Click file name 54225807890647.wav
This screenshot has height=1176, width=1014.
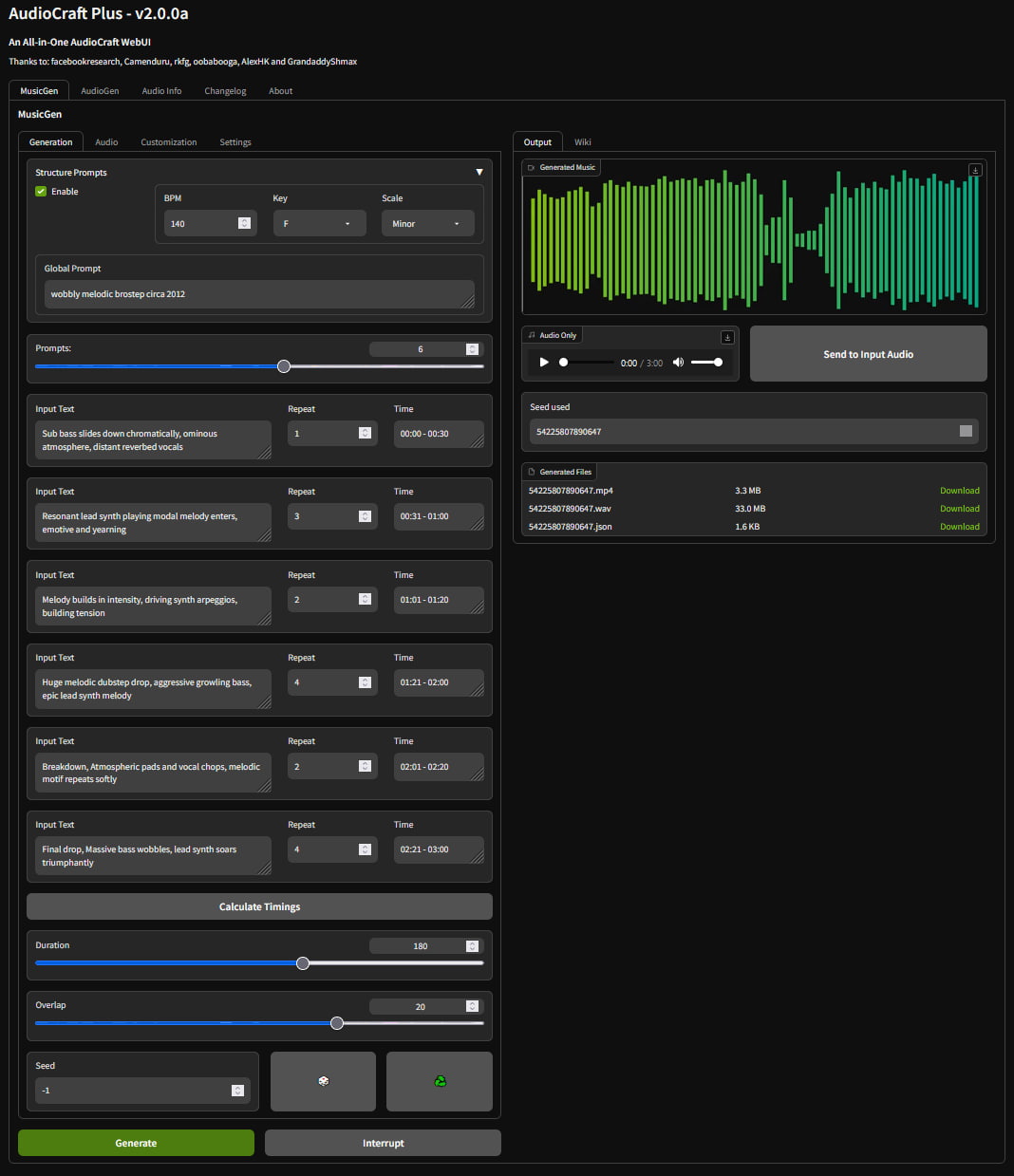pyautogui.click(x=570, y=509)
